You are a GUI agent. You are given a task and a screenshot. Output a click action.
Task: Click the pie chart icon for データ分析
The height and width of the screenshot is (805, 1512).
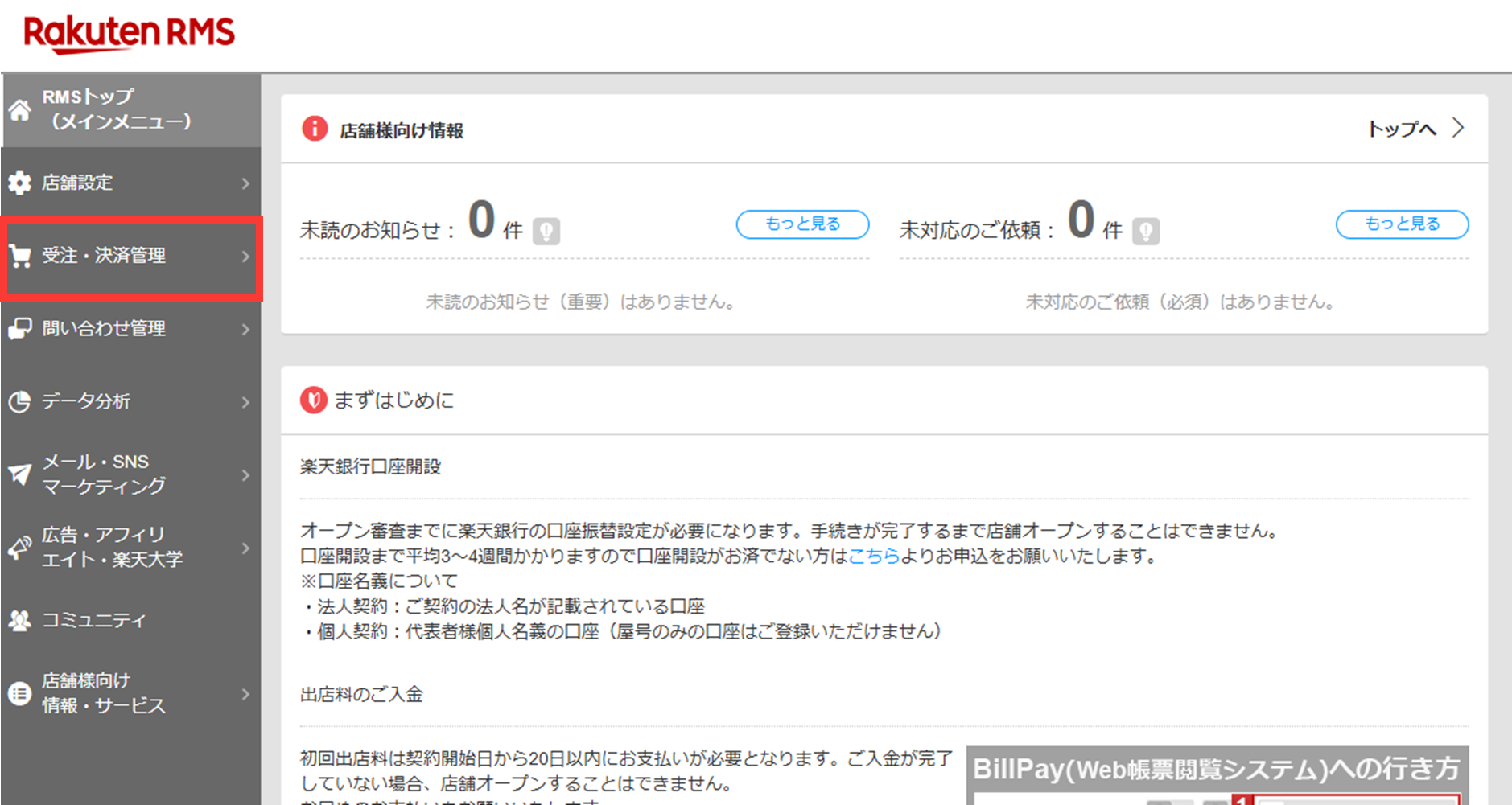coord(20,402)
